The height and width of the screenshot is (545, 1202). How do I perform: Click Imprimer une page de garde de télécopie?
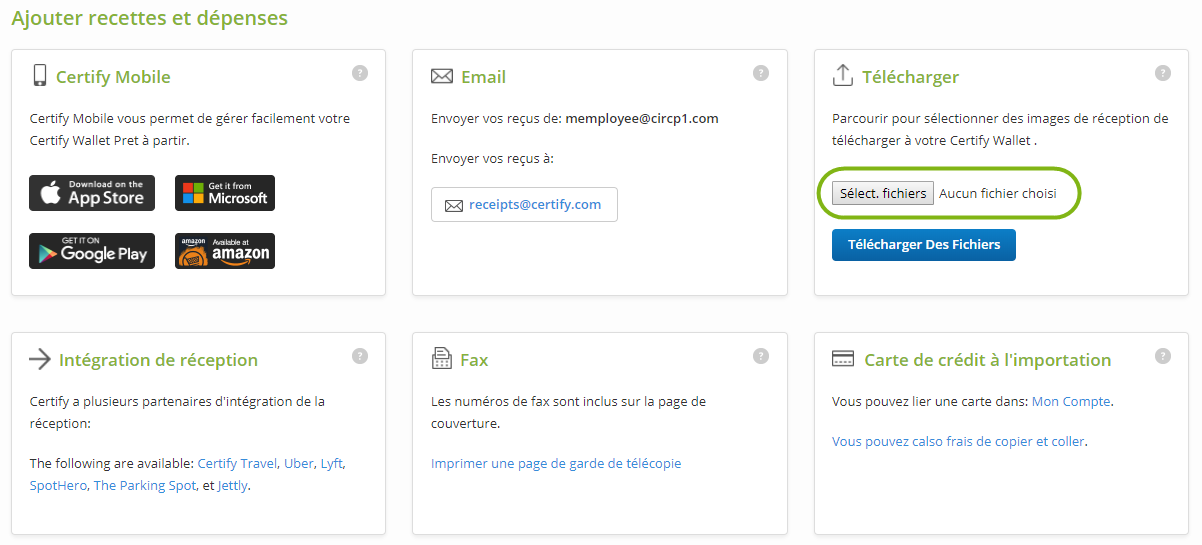pyautogui.click(x=556, y=463)
